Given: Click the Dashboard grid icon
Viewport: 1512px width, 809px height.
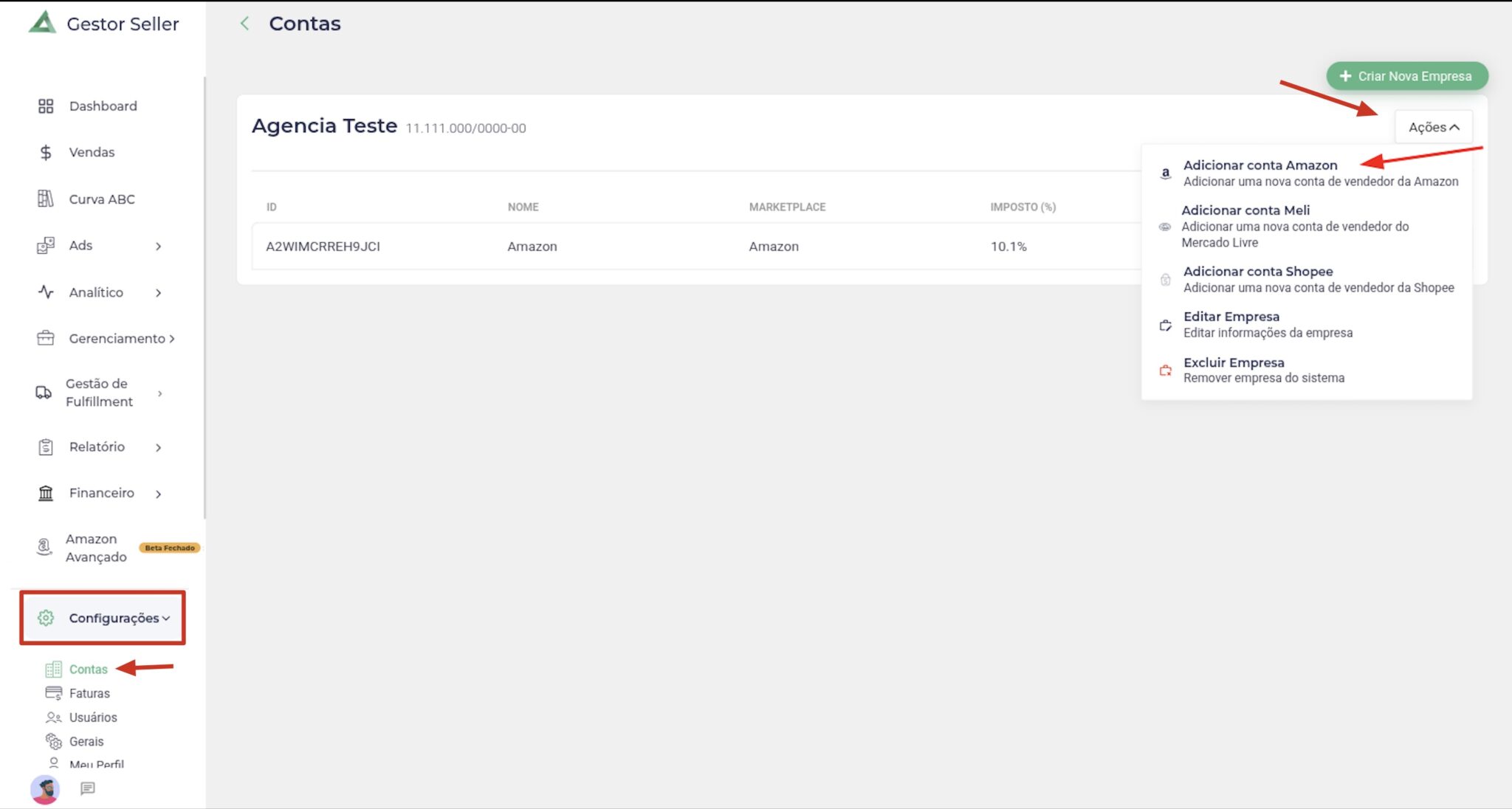Looking at the screenshot, I should [x=46, y=106].
